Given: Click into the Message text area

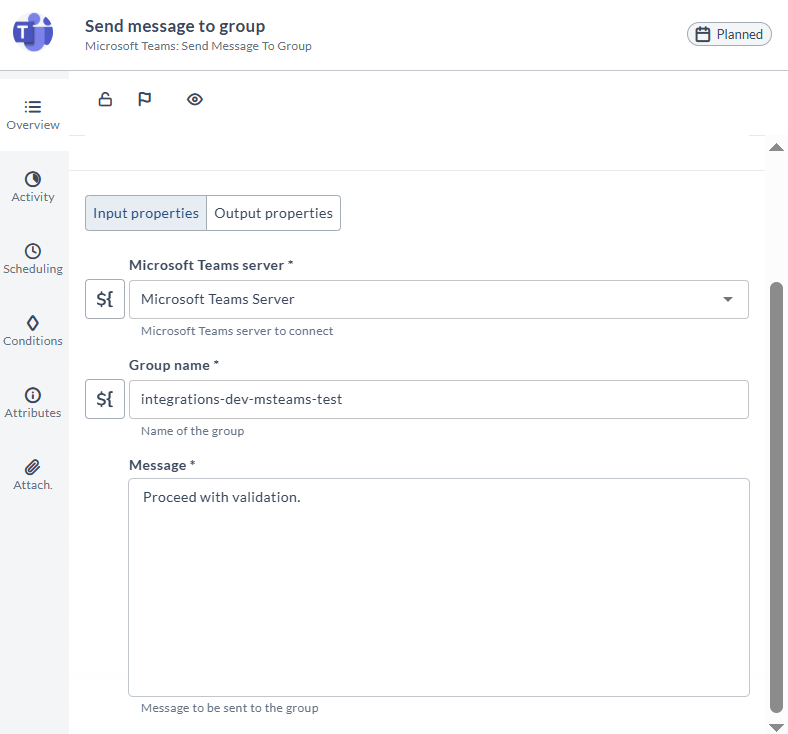Looking at the screenshot, I should pos(439,587).
